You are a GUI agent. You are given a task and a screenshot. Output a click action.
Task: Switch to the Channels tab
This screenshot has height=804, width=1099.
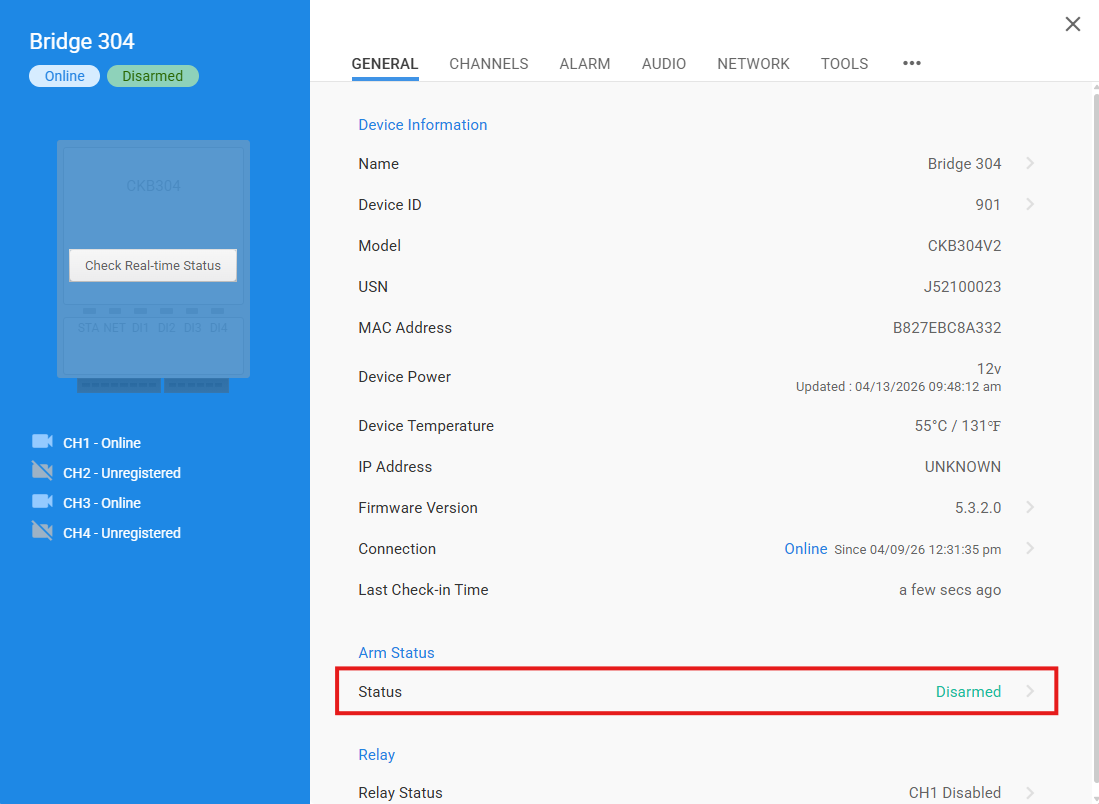click(x=488, y=63)
